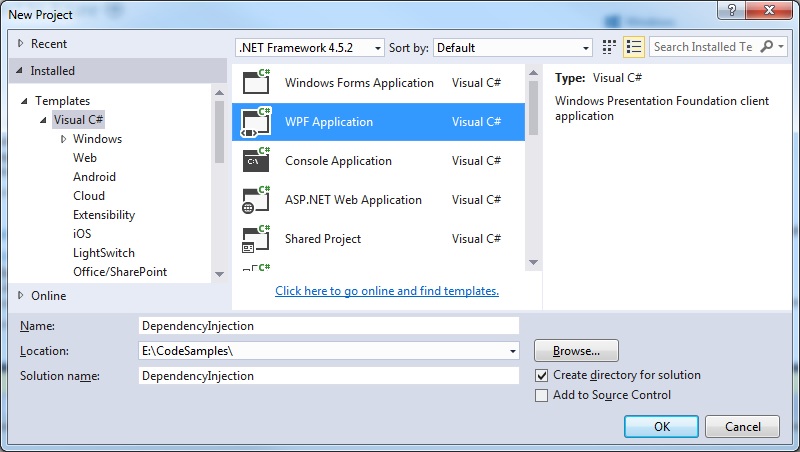Select the iOS template category
Image resolution: width=800 pixels, height=452 pixels.
coord(82,234)
